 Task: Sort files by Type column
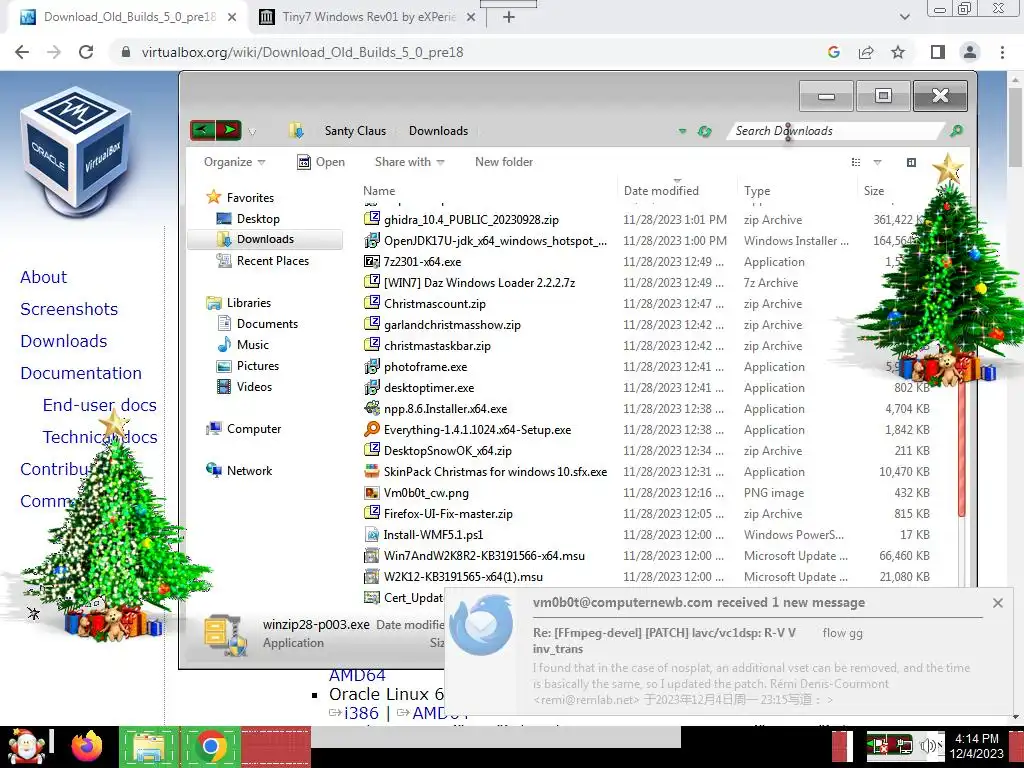[x=757, y=191]
